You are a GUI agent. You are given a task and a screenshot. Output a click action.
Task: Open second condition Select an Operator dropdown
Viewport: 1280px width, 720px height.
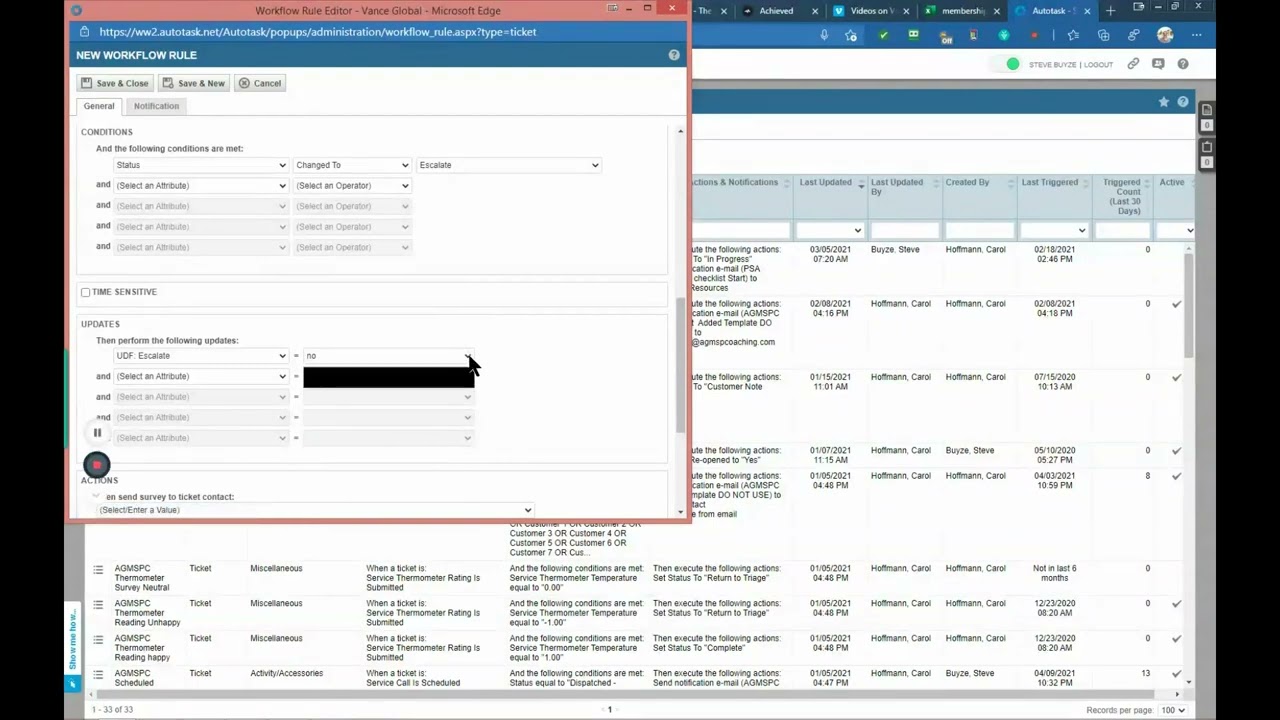point(352,185)
